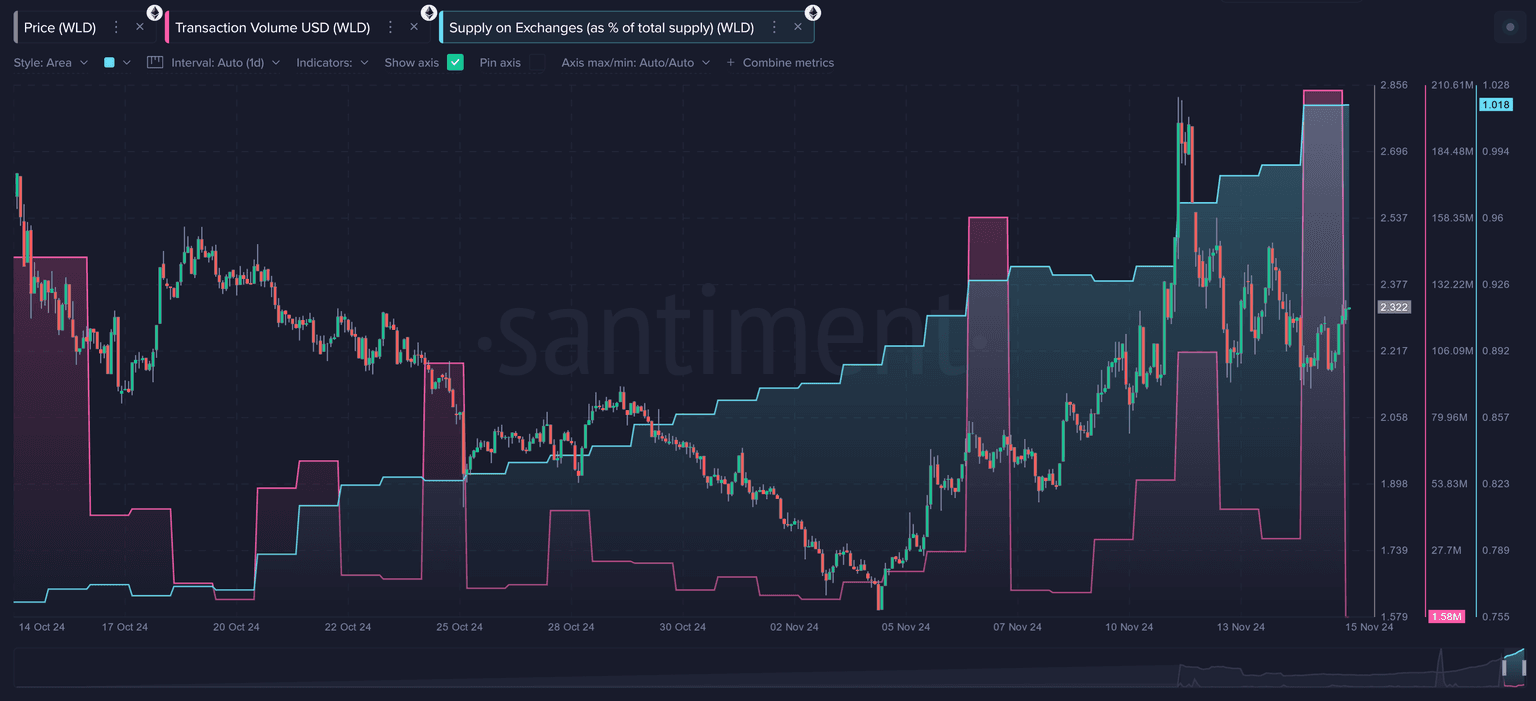Click the interval ruler icon
Screen dimensions: 1536x701
click(x=155, y=62)
